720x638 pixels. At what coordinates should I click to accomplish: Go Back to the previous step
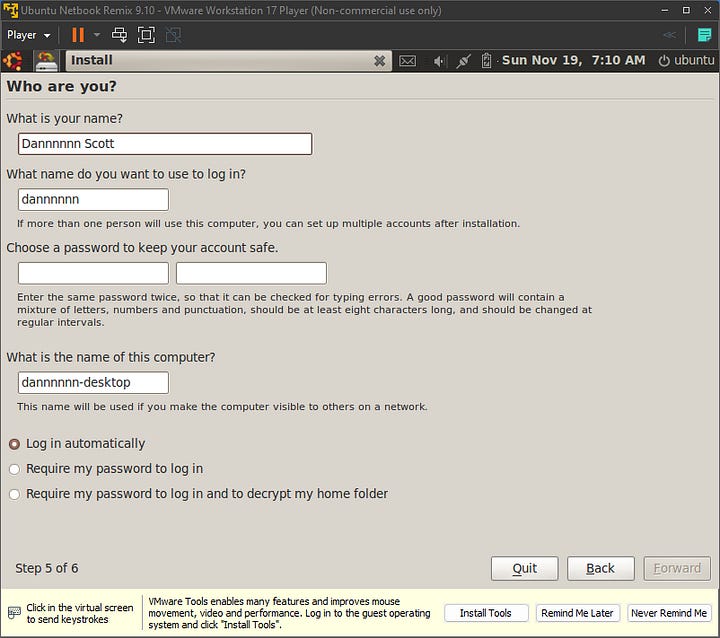tap(601, 569)
